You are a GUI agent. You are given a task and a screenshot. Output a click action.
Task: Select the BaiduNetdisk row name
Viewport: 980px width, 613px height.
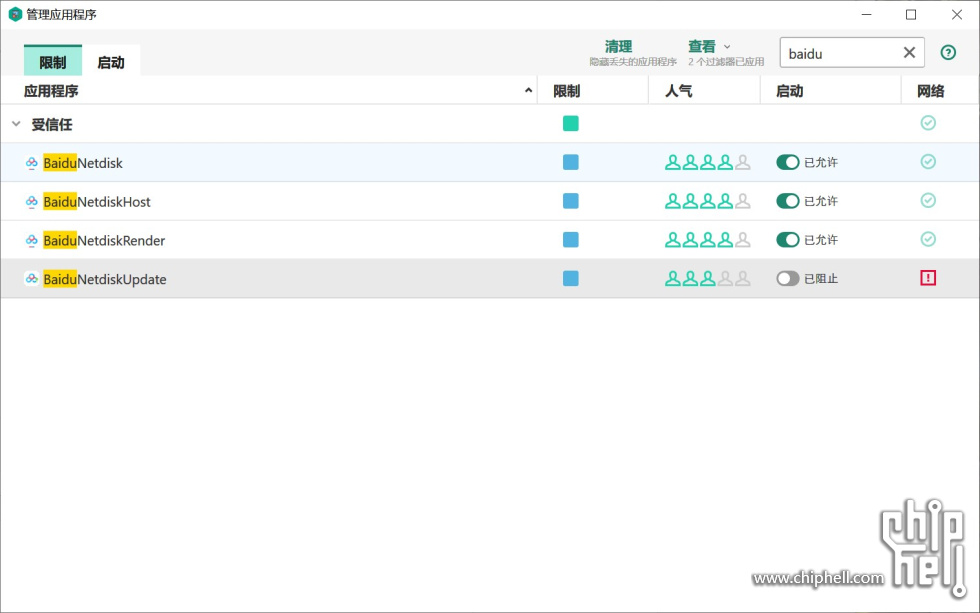pos(82,163)
